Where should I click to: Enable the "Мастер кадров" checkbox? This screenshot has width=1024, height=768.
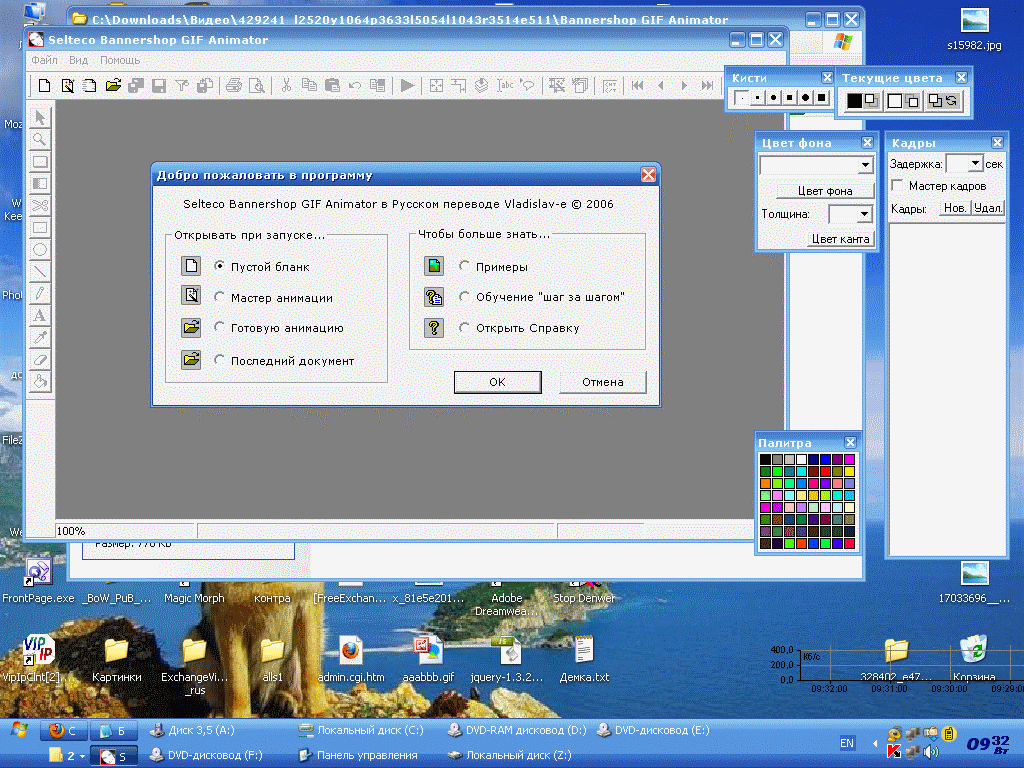tap(898, 186)
